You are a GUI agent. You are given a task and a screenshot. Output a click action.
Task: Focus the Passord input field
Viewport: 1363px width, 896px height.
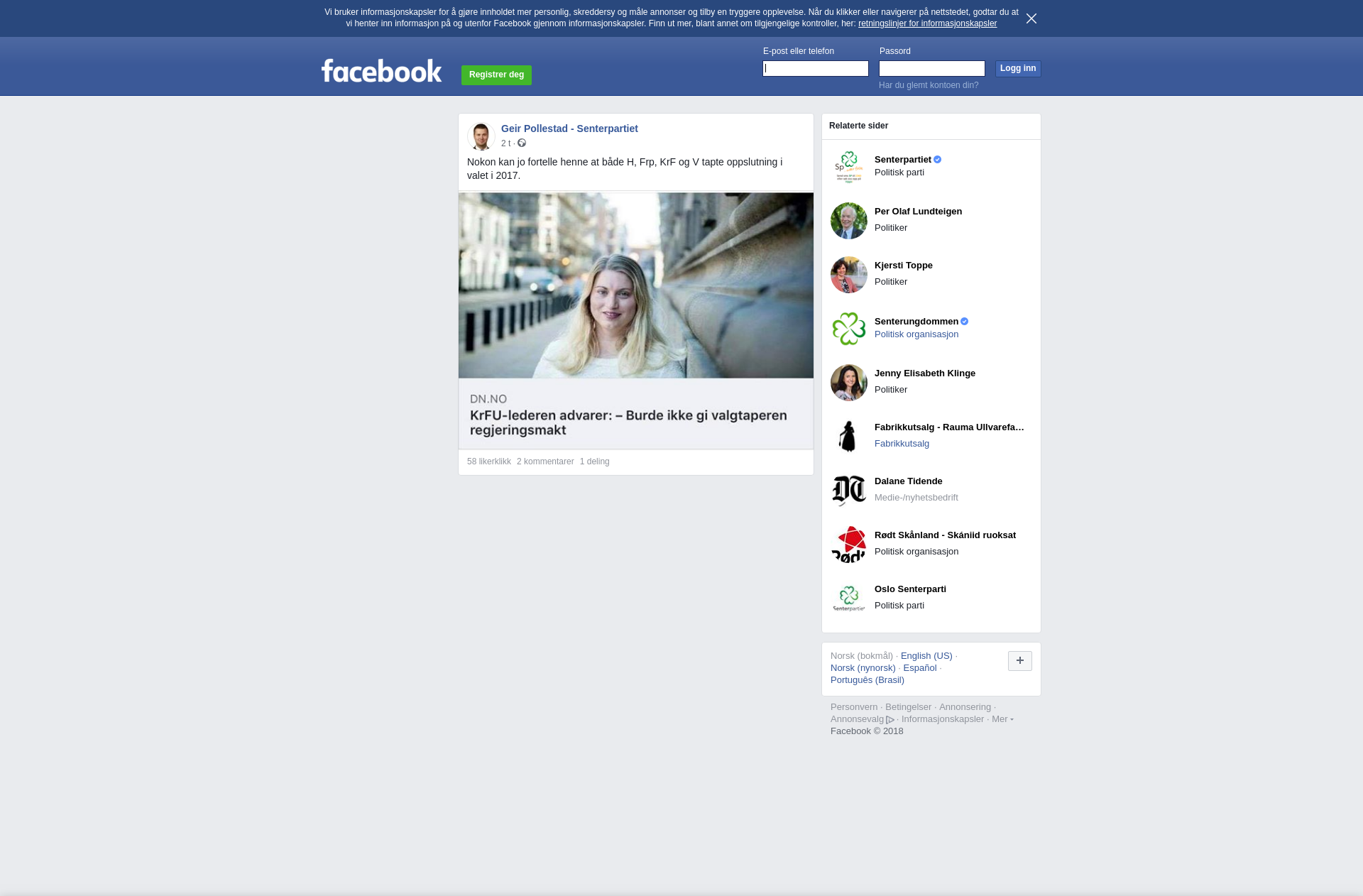932,68
